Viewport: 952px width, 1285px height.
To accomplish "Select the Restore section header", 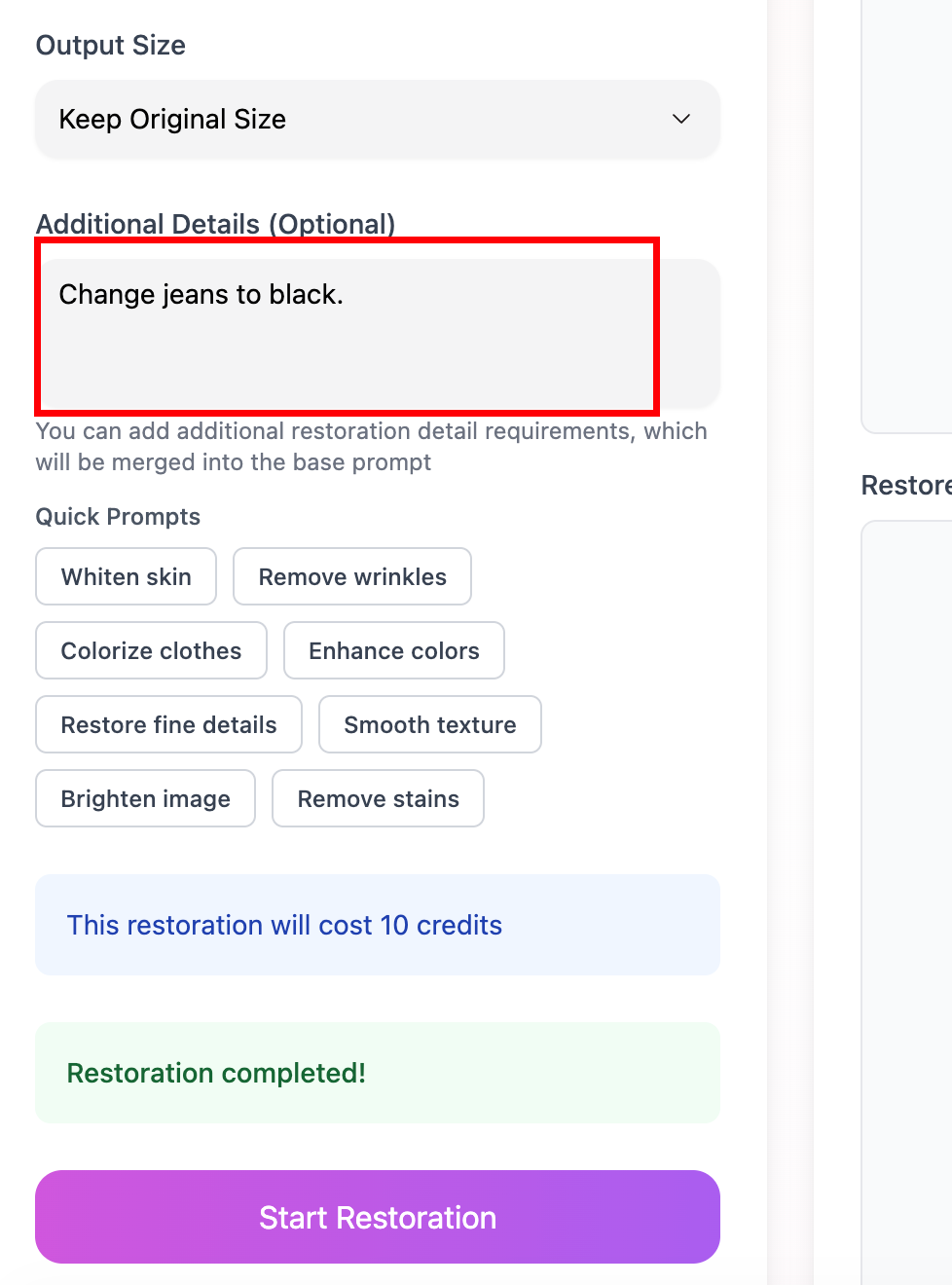I will 905,485.
